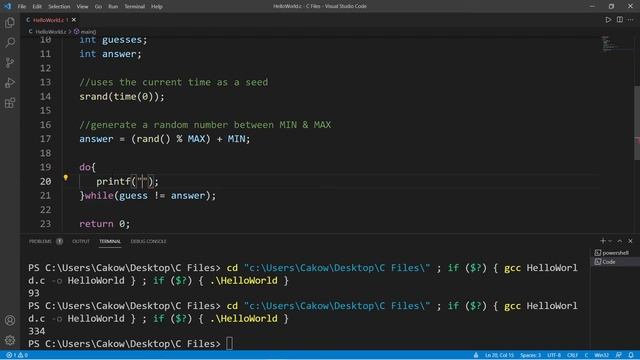Viewport: 640px width, 360px height.
Task: Click the terminal output value 93
Action: coord(34,293)
